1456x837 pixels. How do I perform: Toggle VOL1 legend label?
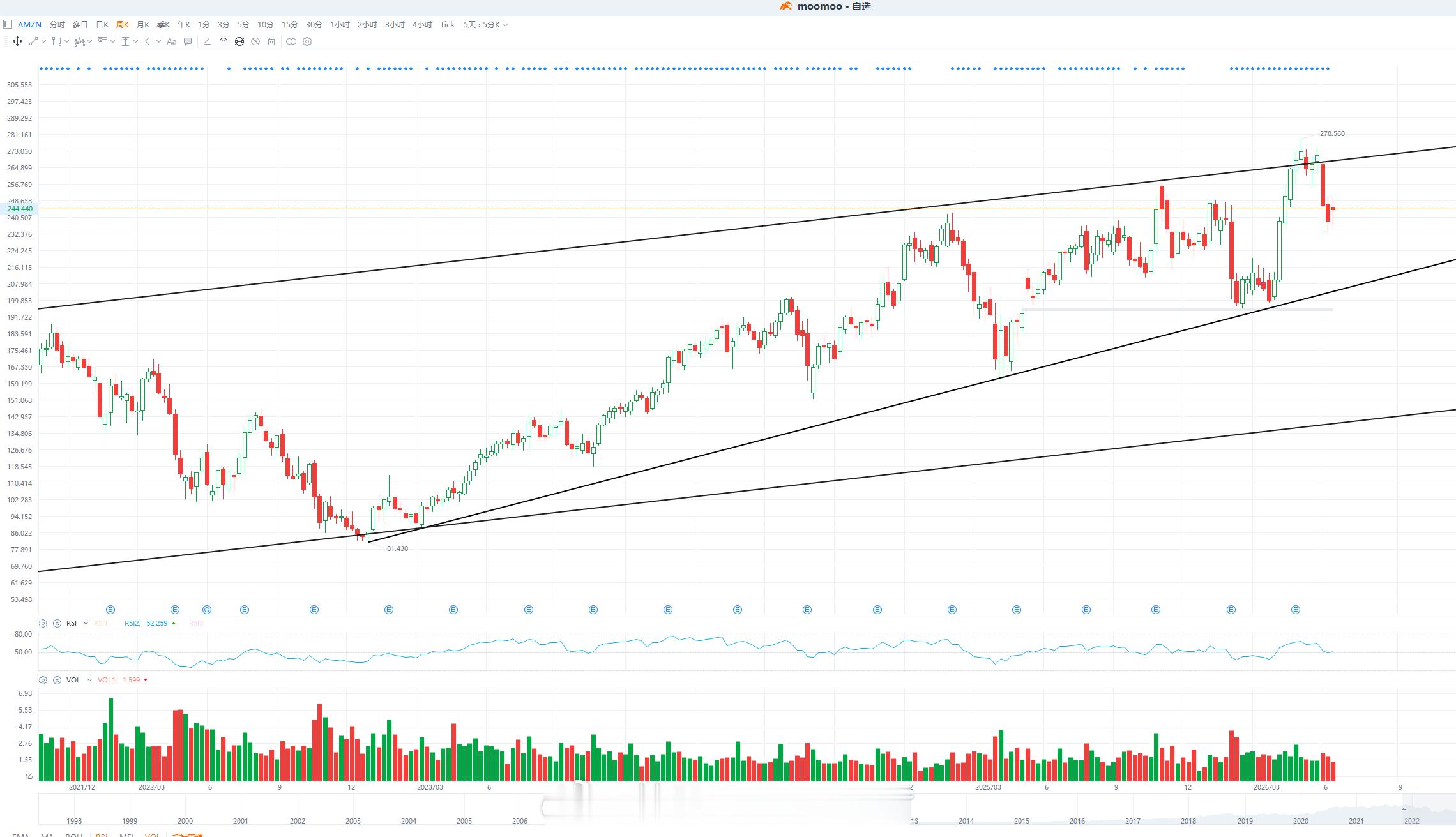(107, 680)
